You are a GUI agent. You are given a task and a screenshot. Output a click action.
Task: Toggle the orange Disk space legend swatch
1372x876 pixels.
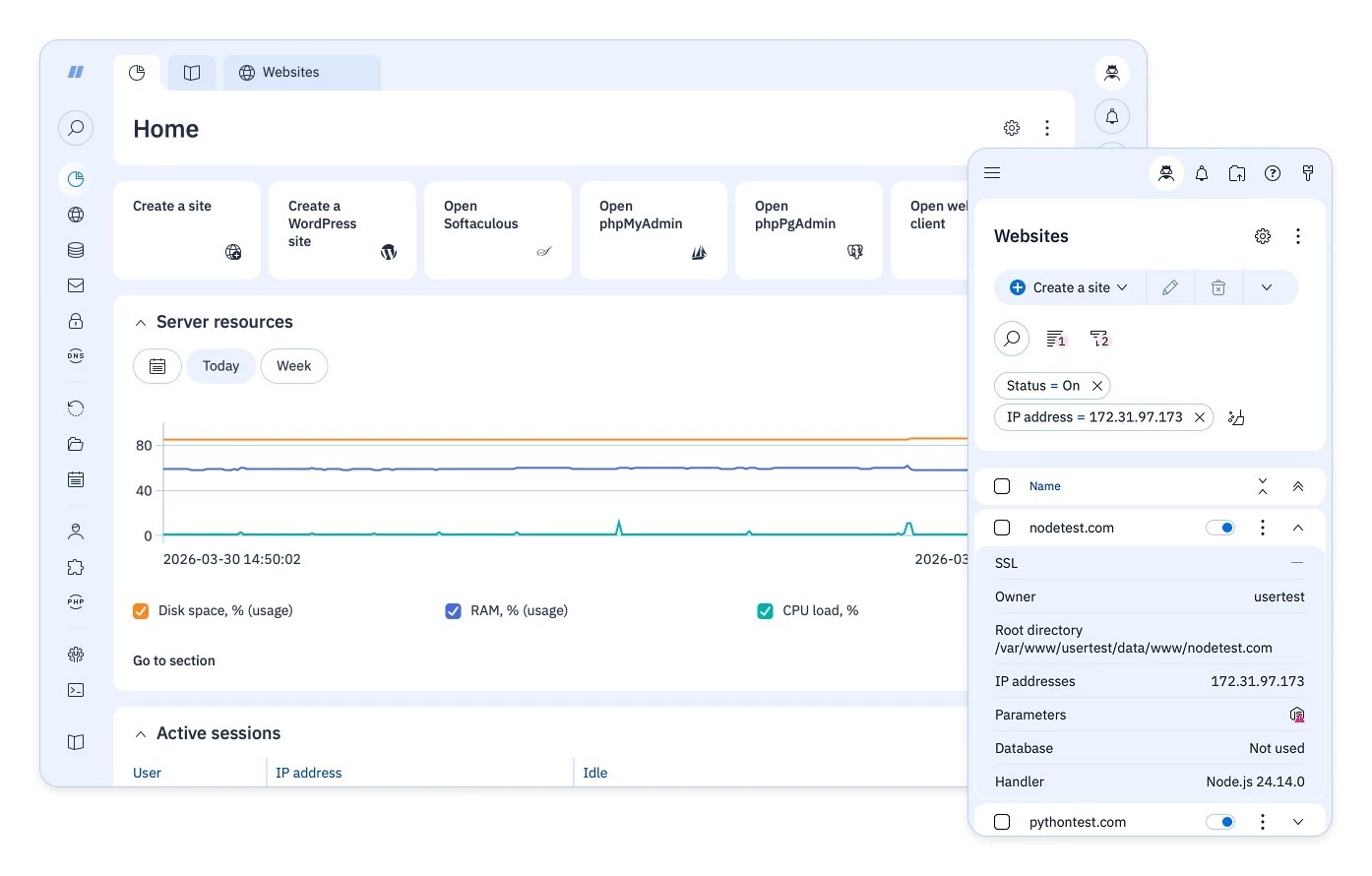[x=141, y=611]
